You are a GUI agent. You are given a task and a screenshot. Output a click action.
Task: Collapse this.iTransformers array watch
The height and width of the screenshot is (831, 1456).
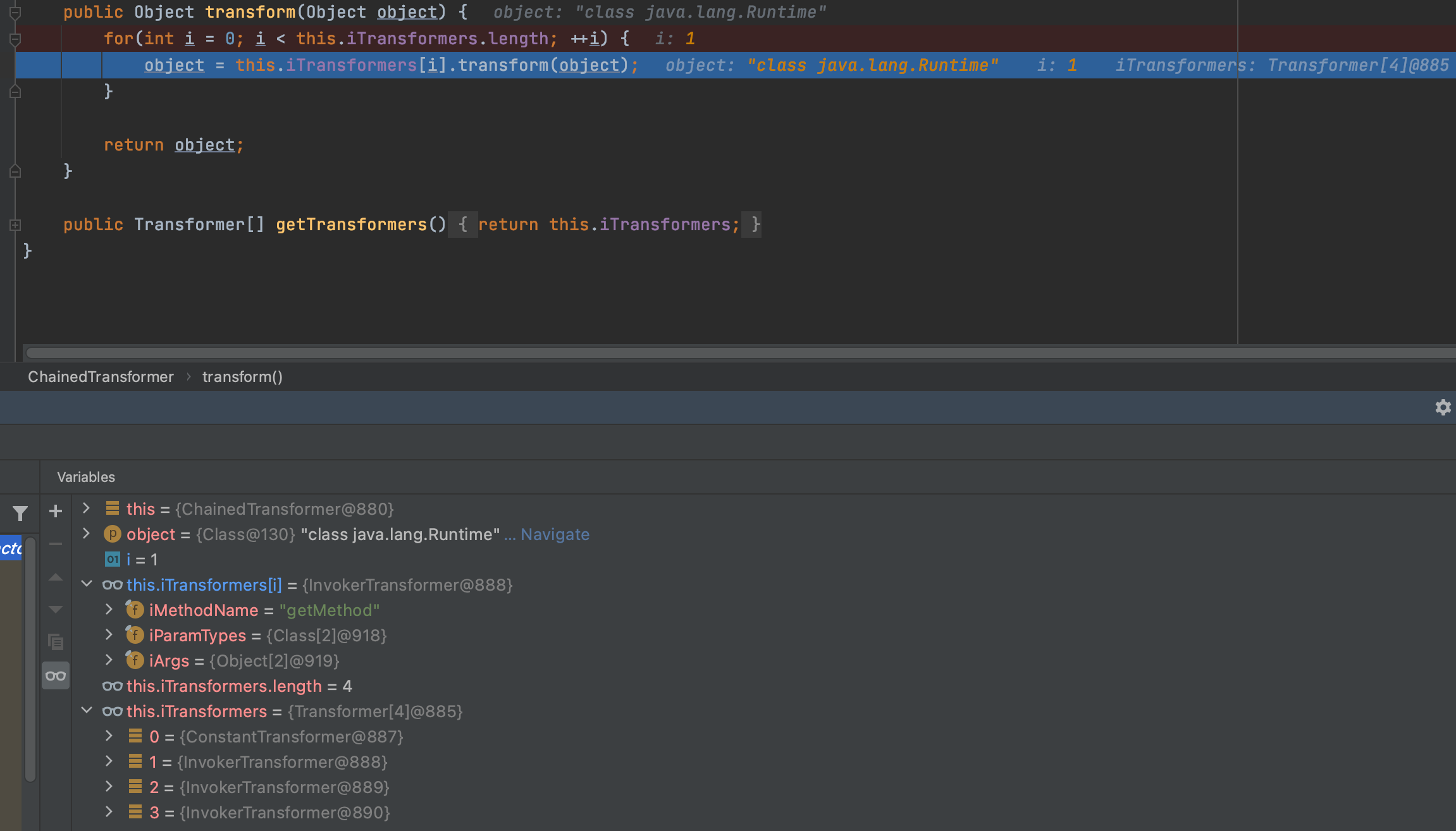click(x=87, y=711)
